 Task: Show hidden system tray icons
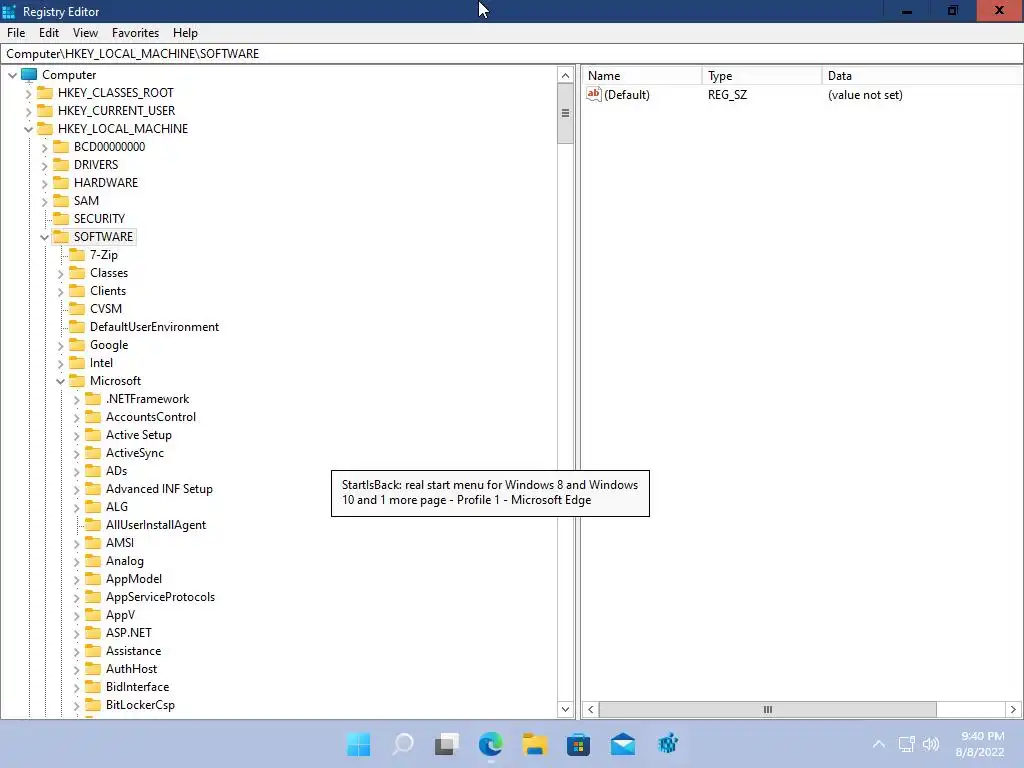point(879,744)
